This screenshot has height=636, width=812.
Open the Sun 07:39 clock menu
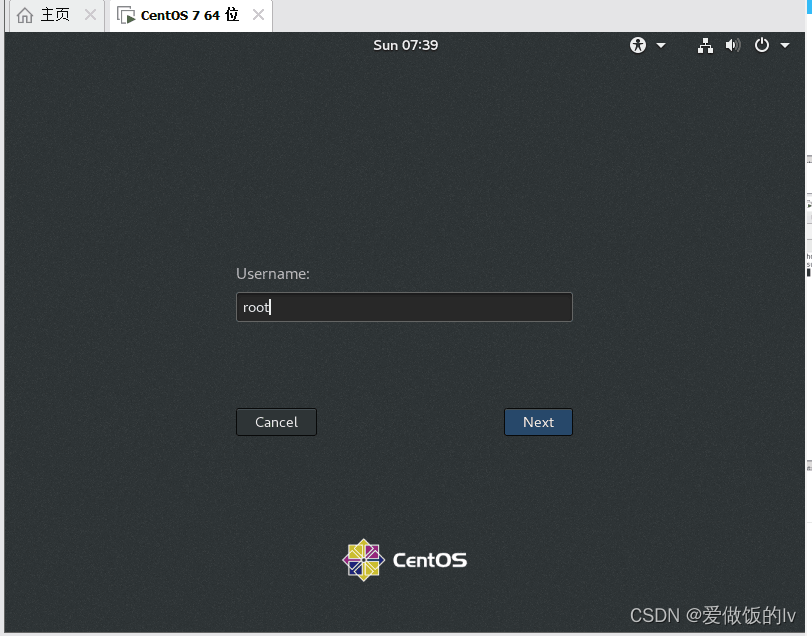(x=405, y=46)
